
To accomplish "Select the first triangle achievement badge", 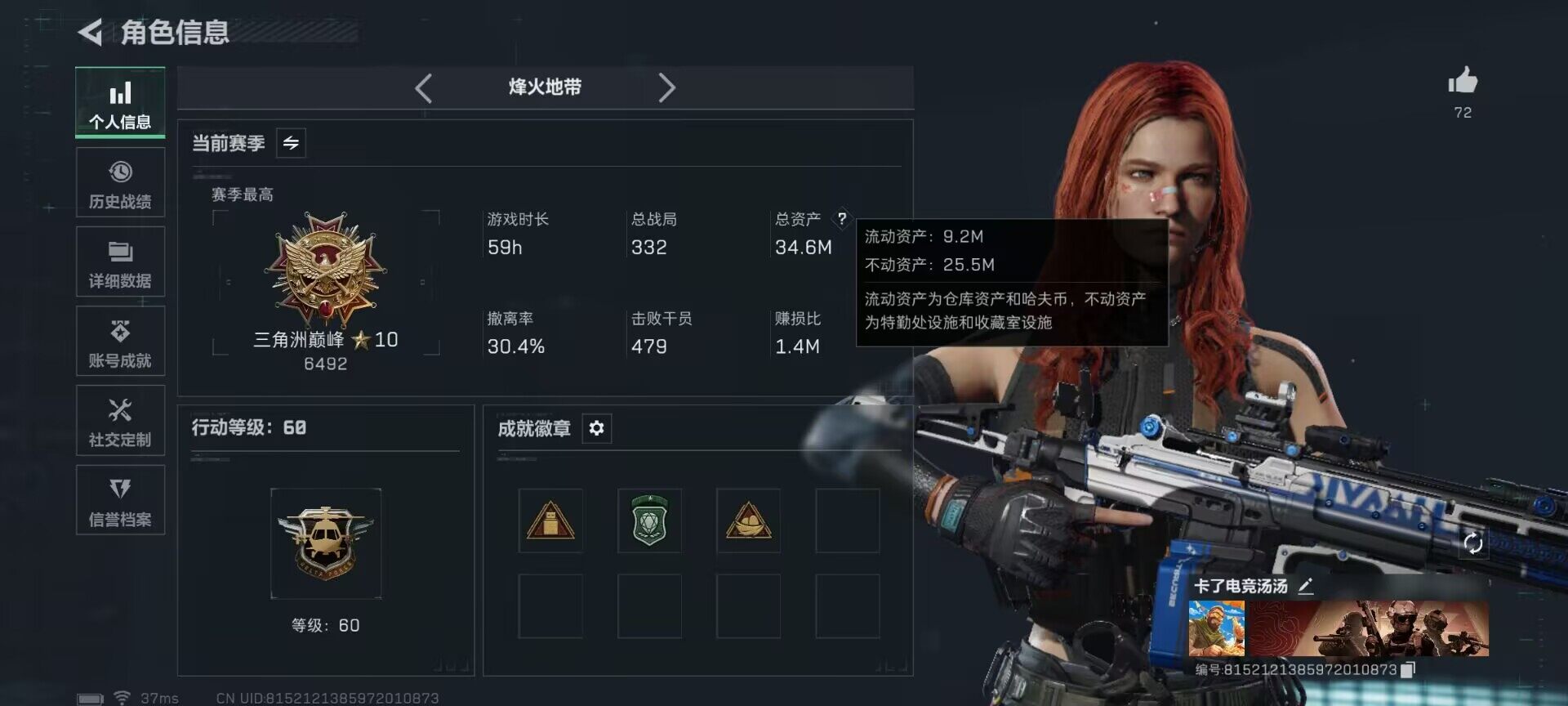I will [x=550, y=521].
